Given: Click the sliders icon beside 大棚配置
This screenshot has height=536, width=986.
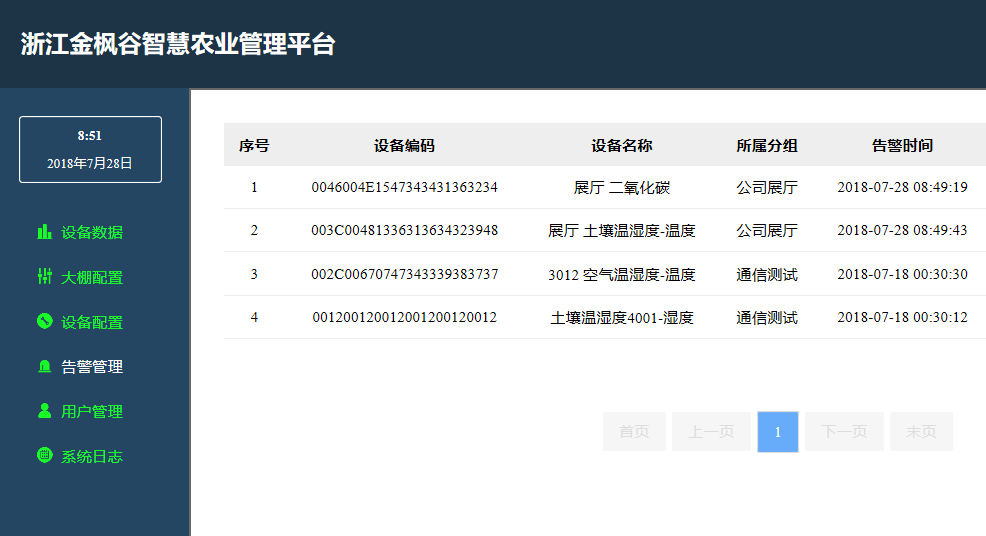Looking at the screenshot, I should click(x=44, y=277).
